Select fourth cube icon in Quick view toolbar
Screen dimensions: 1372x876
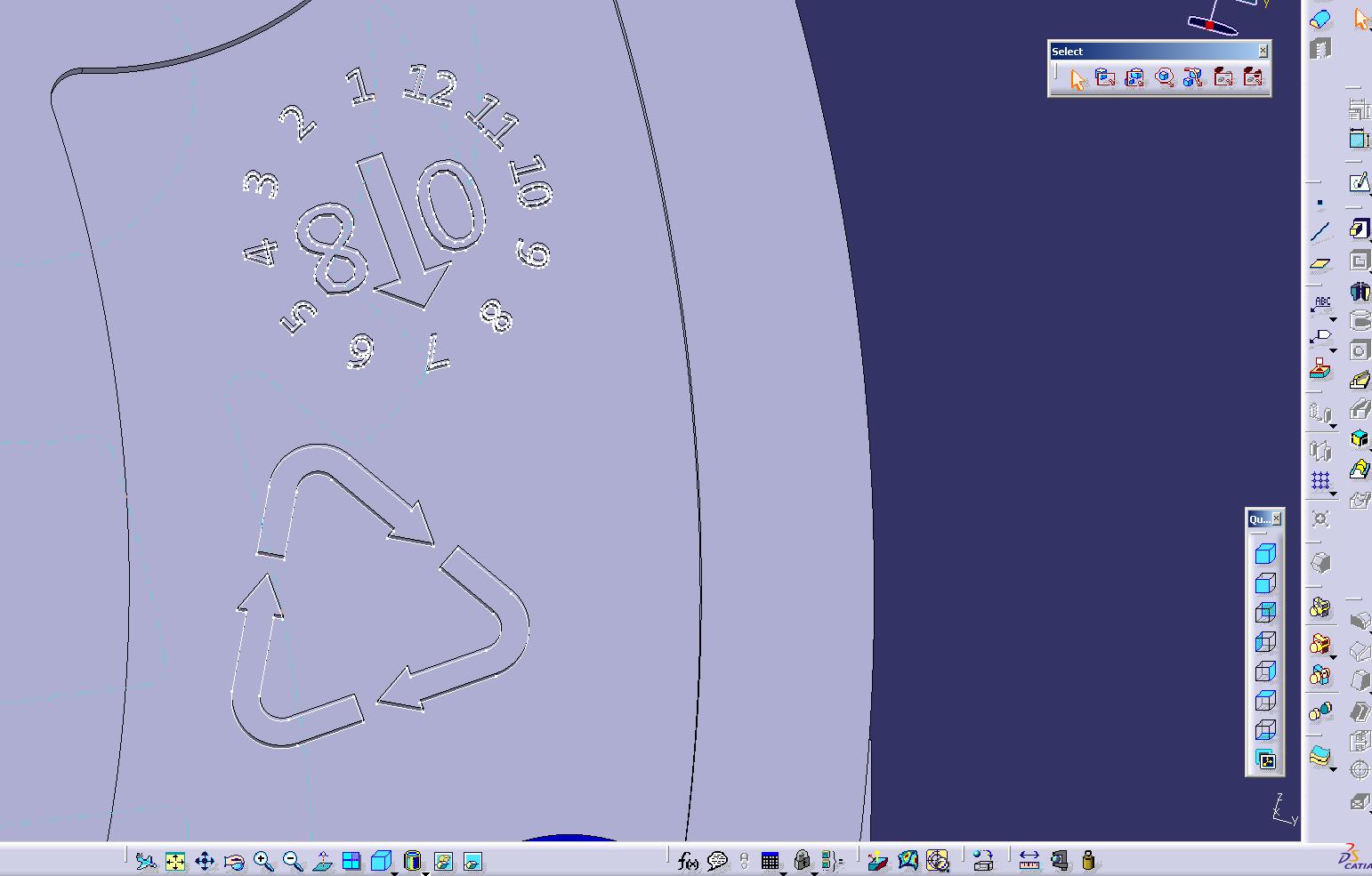click(x=1265, y=643)
